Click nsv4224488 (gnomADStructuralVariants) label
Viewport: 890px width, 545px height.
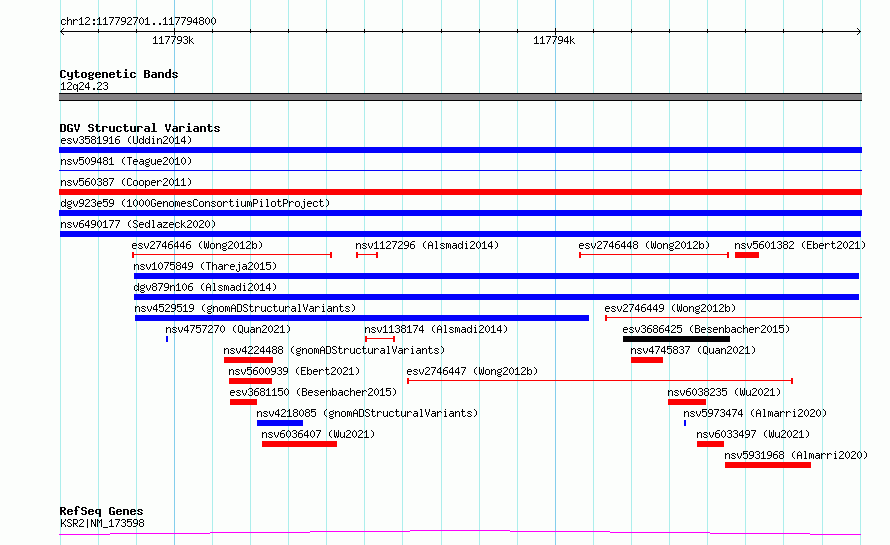click(x=334, y=350)
